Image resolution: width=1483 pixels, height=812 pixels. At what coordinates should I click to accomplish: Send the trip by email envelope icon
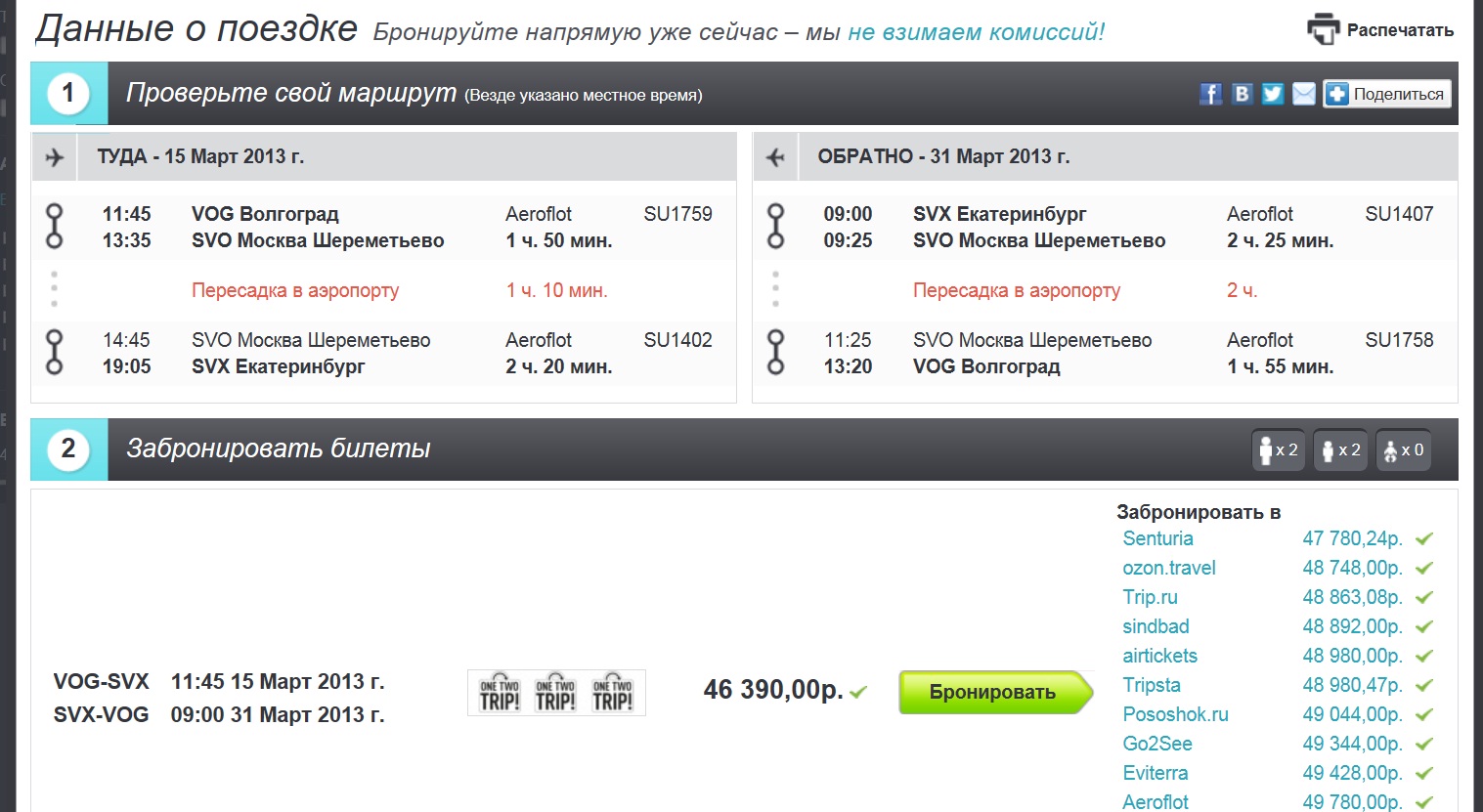click(1304, 94)
